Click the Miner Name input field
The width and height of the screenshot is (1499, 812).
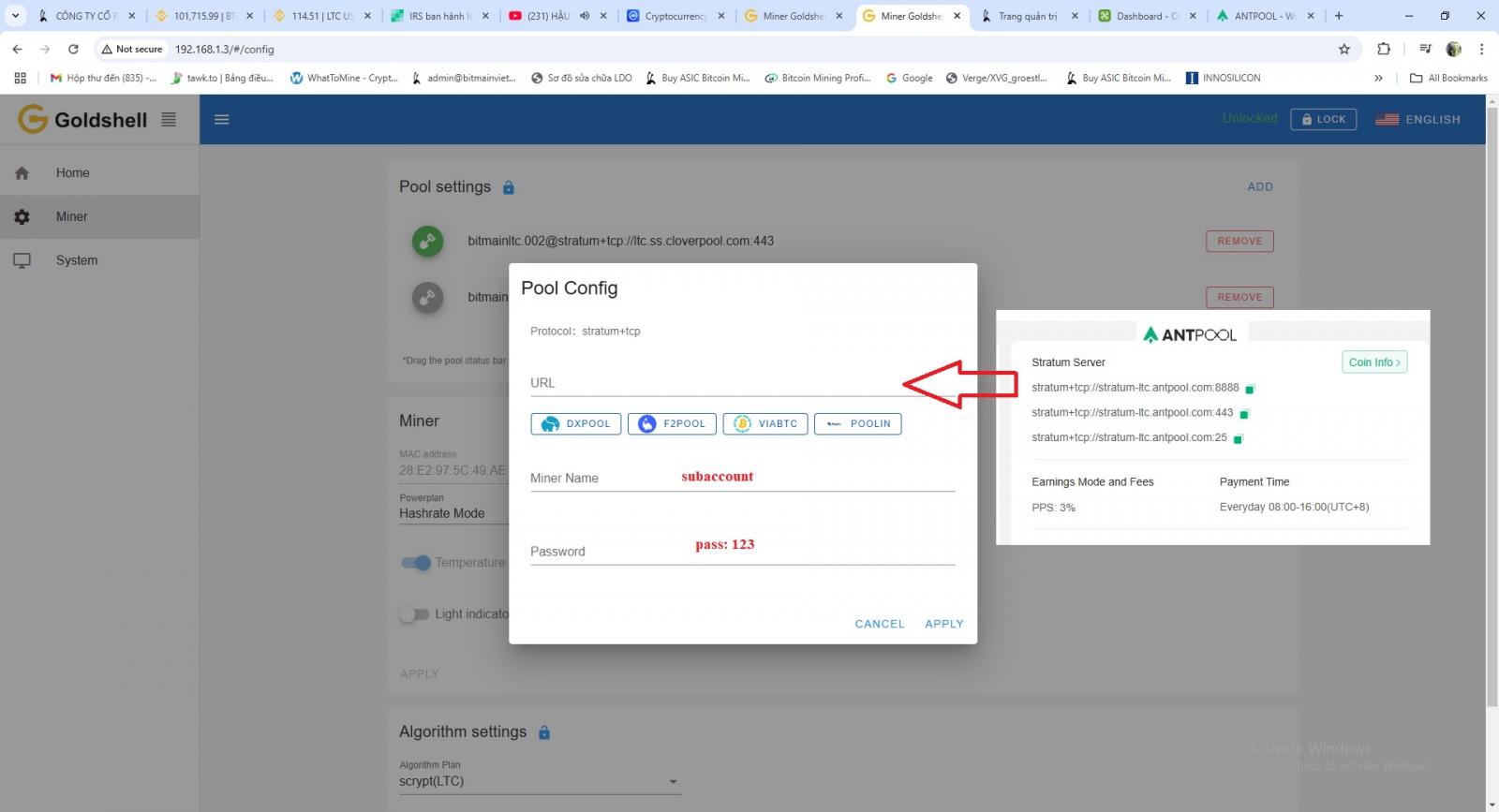click(743, 478)
